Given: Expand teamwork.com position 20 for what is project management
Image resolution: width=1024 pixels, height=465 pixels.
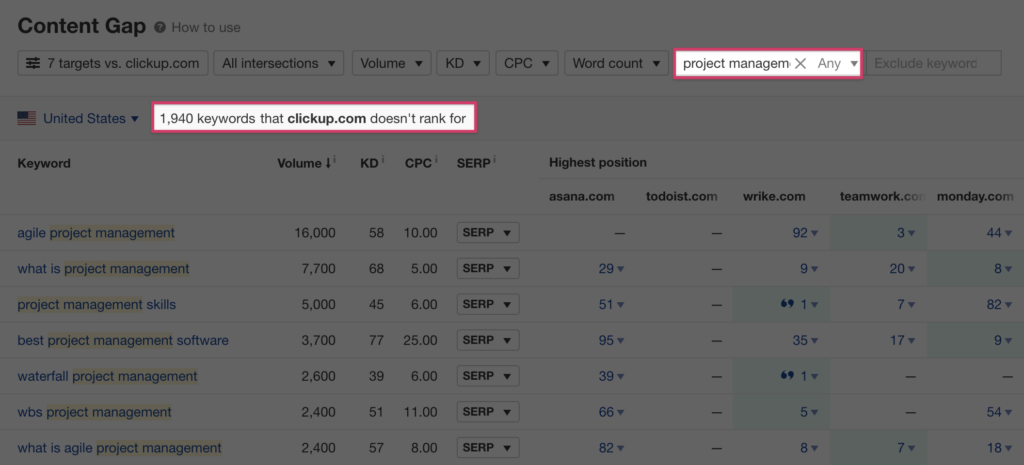Looking at the screenshot, I should pos(903,268).
